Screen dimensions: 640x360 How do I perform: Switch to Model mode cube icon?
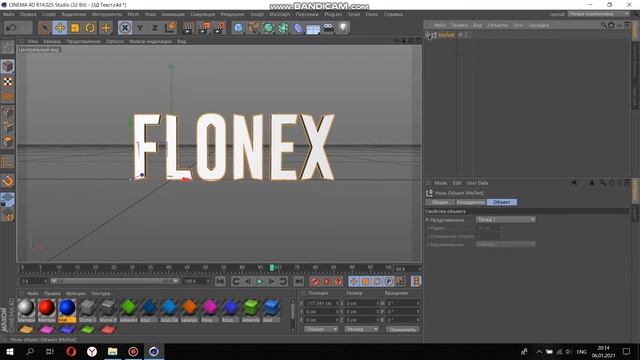(7, 66)
